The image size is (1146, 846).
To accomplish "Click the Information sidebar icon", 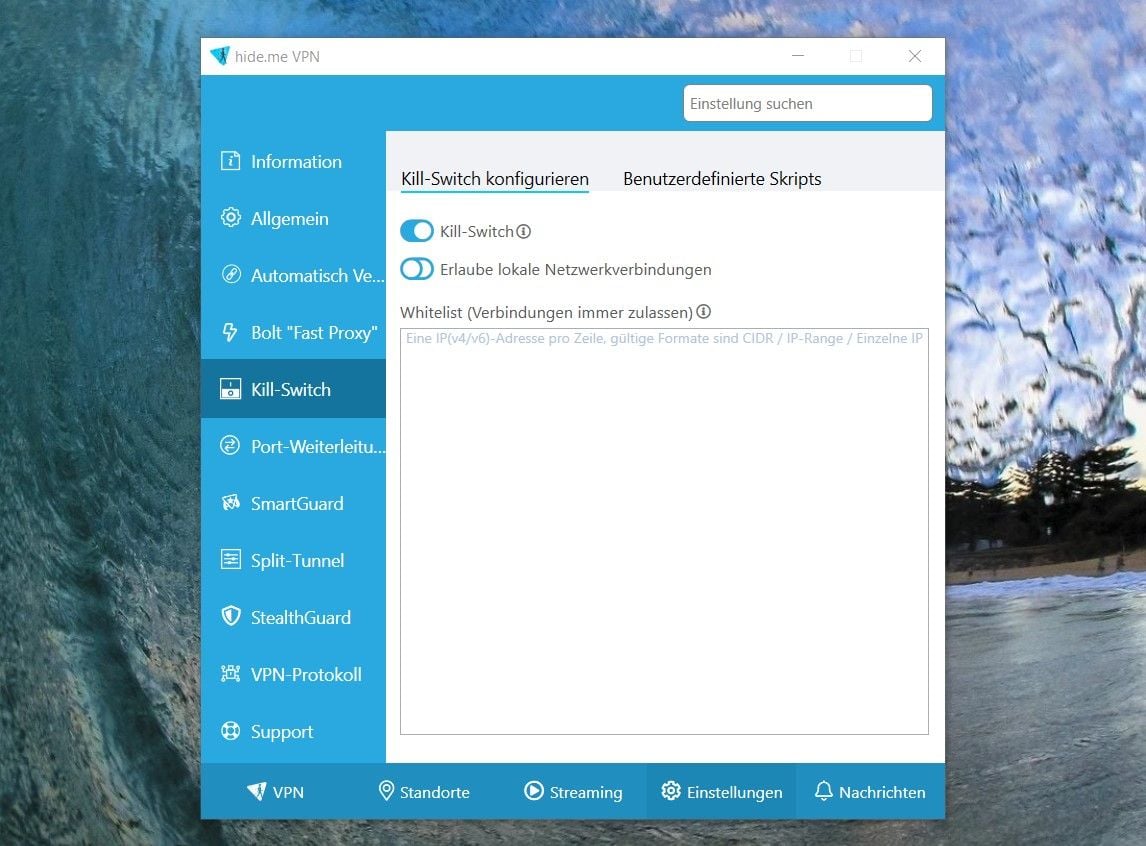I will coord(230,161).
